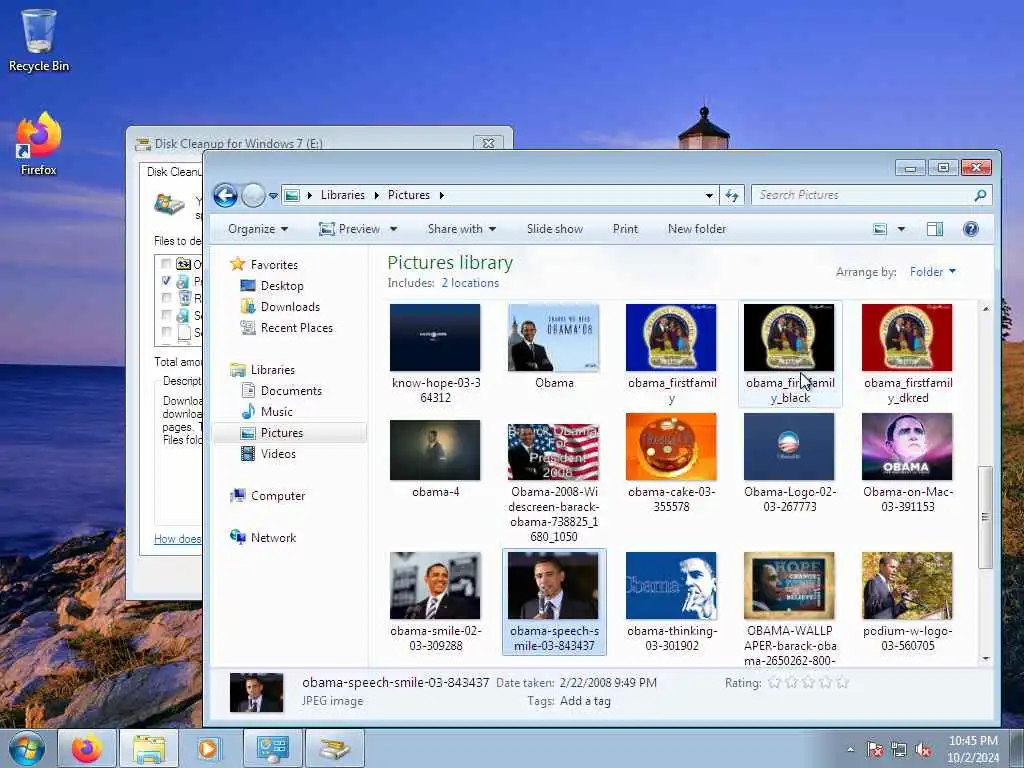Select the Favorites star in sidebar
The height and width of the screenshot is (768, 1024).
[237, 264]
